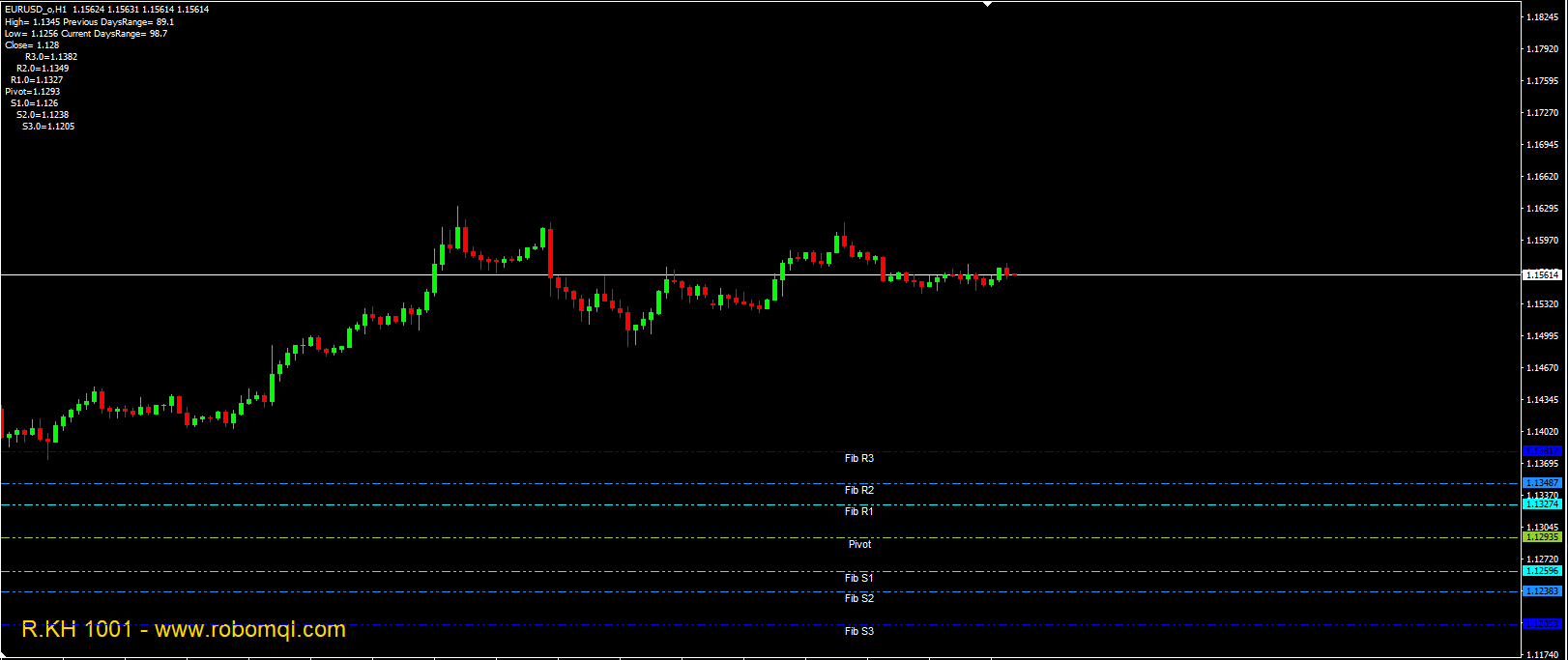Viewport: 1568px width, 660px height.
Task: Click 1.13045 on the price scale
Action: pyautogui.click(x=1542, y=528)
